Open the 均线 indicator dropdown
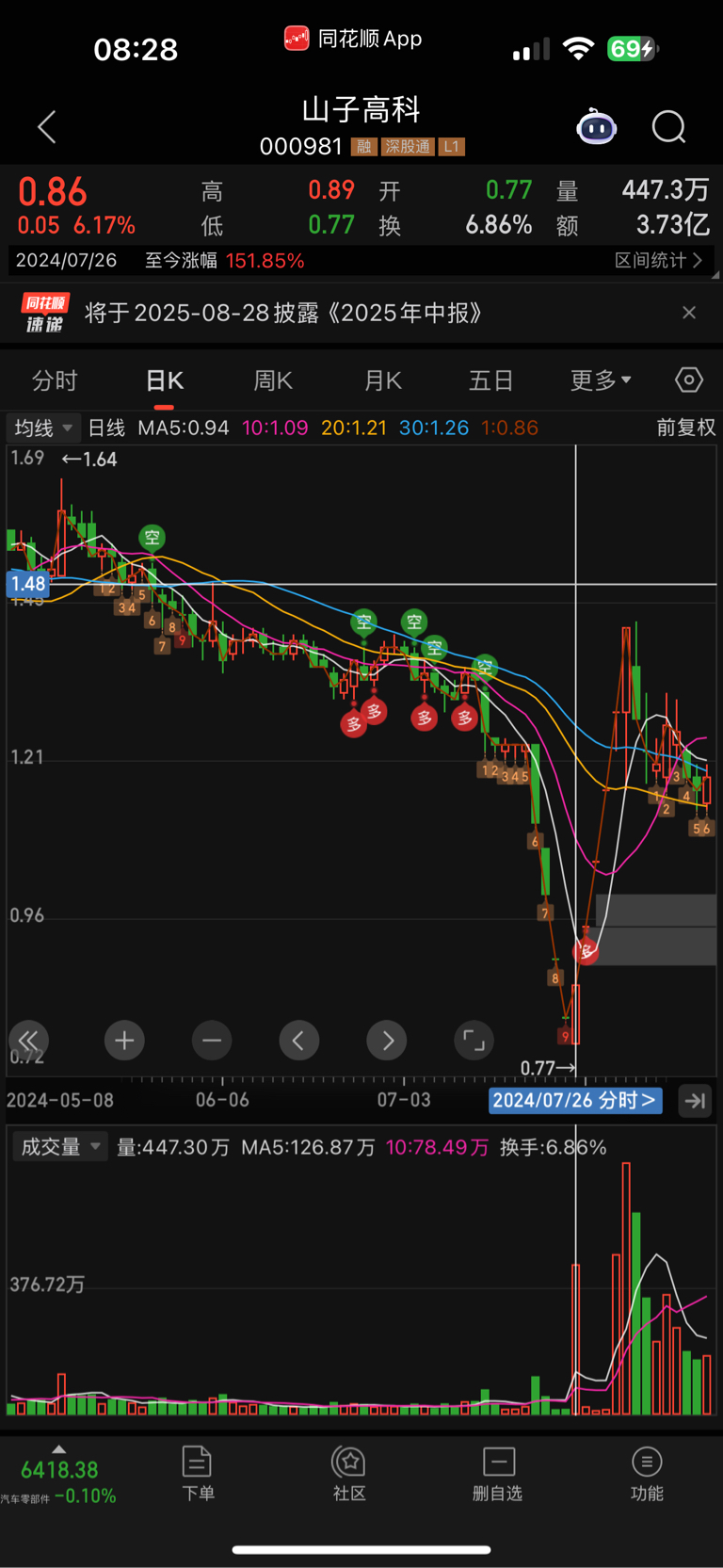 [x=43, y=428]
